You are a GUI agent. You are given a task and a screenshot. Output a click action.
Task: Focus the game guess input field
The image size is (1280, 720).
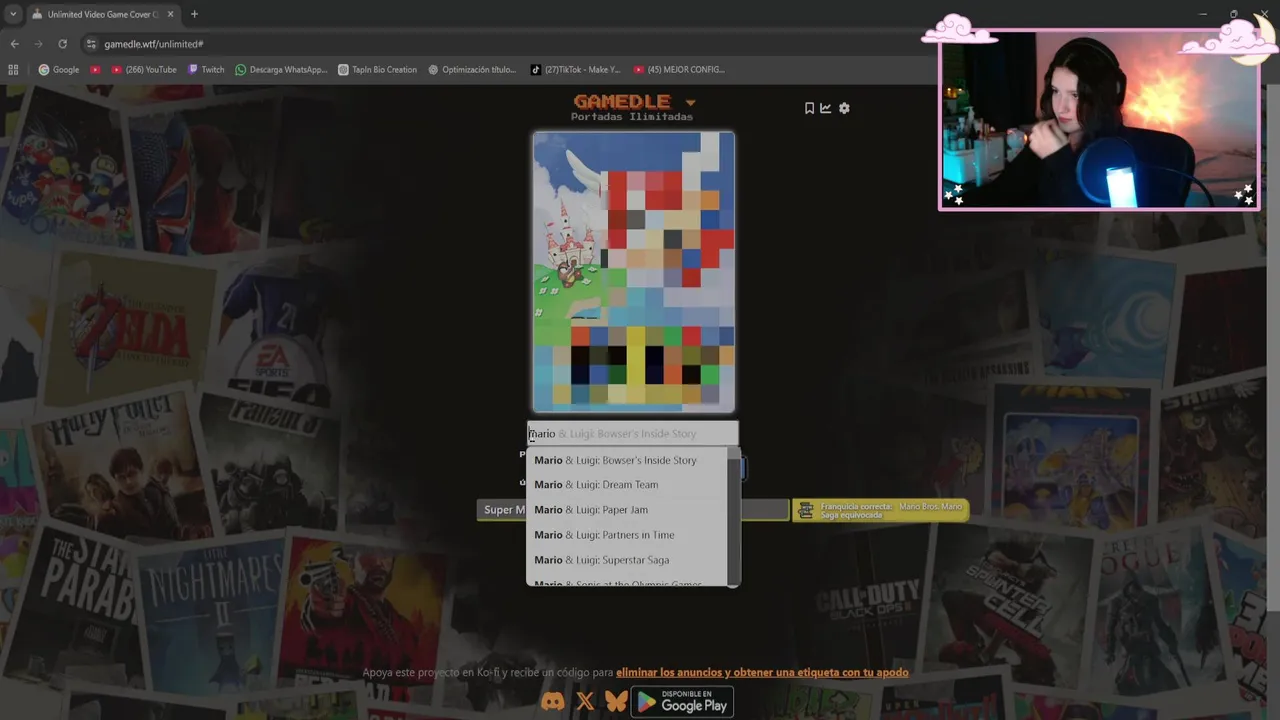point(633,433)
